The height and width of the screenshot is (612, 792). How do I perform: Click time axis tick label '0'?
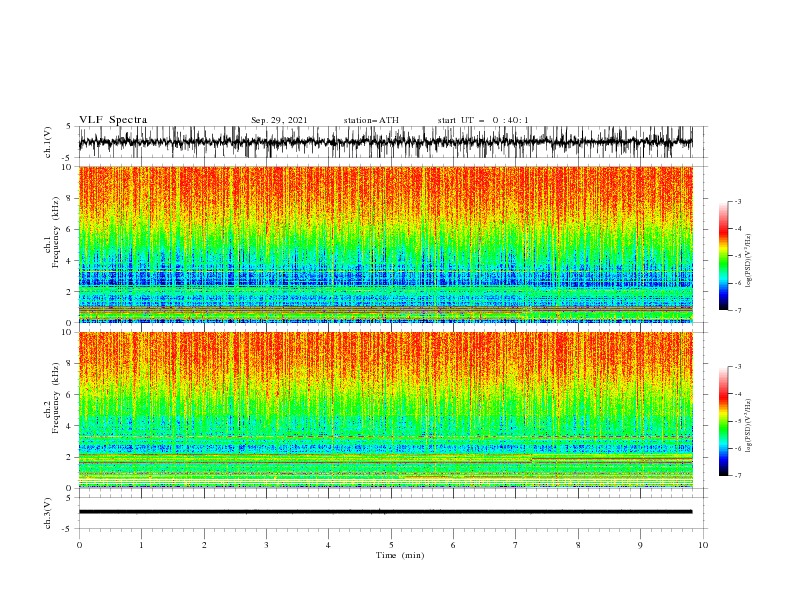point(79,545)
